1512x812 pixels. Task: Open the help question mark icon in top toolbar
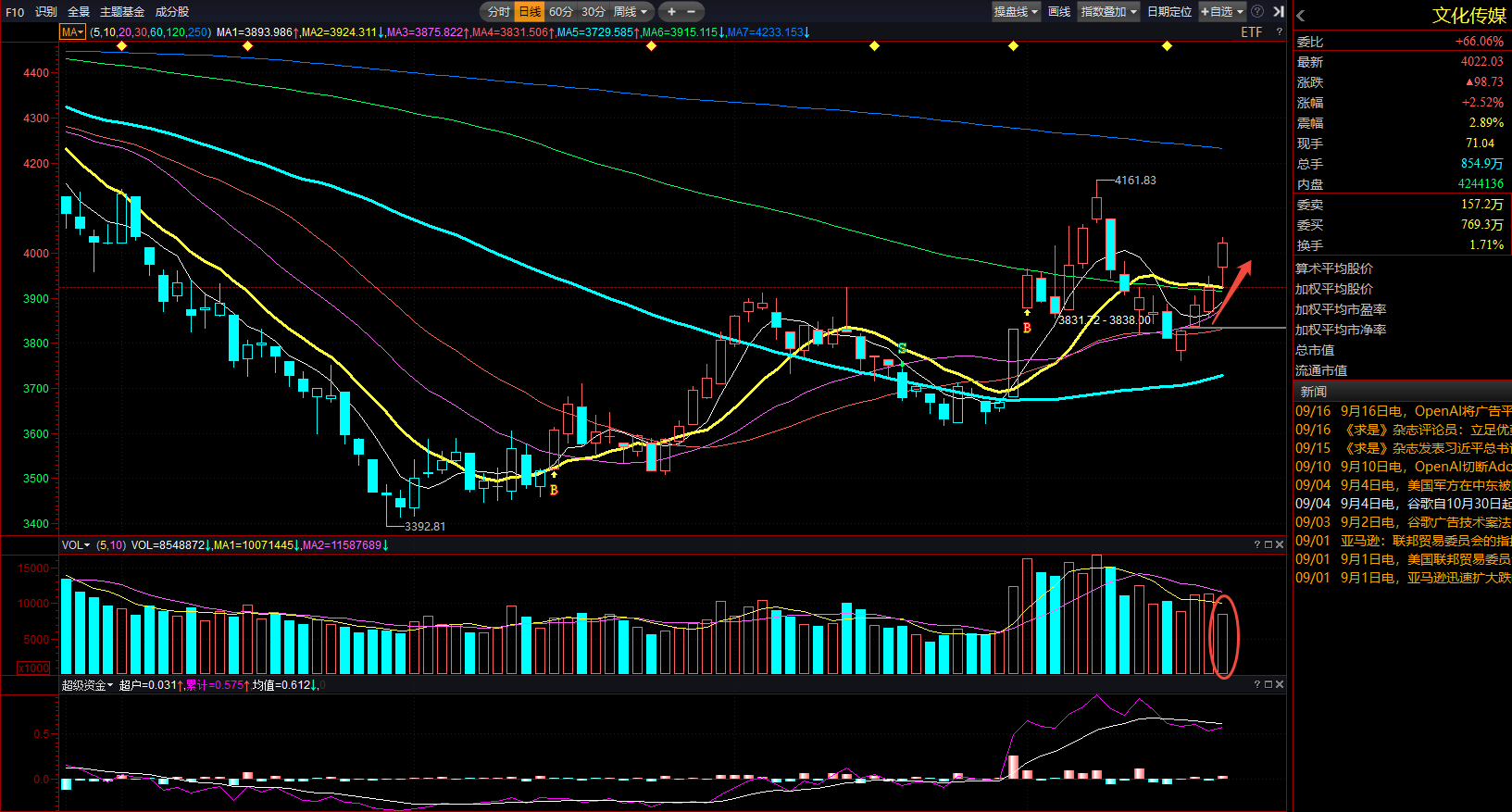point(1257,11)
